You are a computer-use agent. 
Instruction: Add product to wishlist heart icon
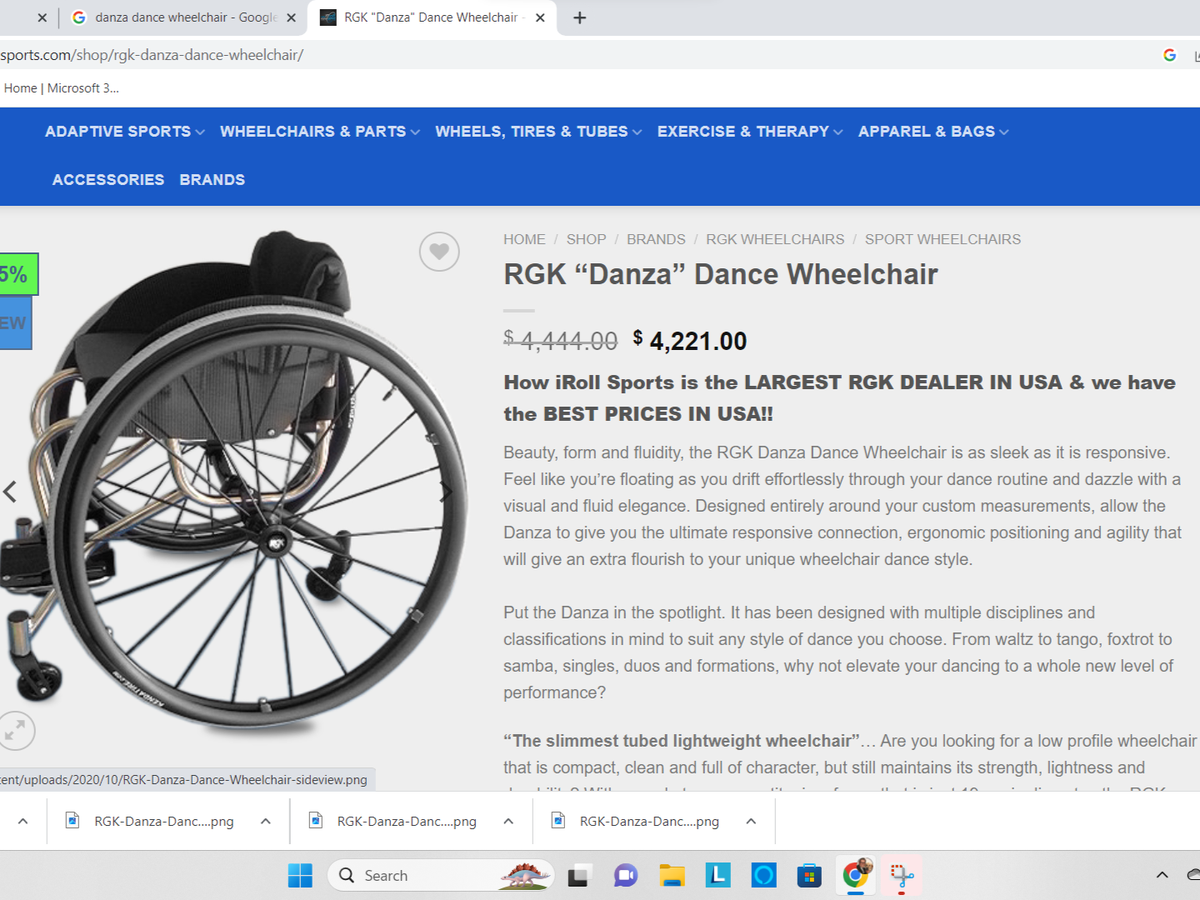tap(439, 252)
